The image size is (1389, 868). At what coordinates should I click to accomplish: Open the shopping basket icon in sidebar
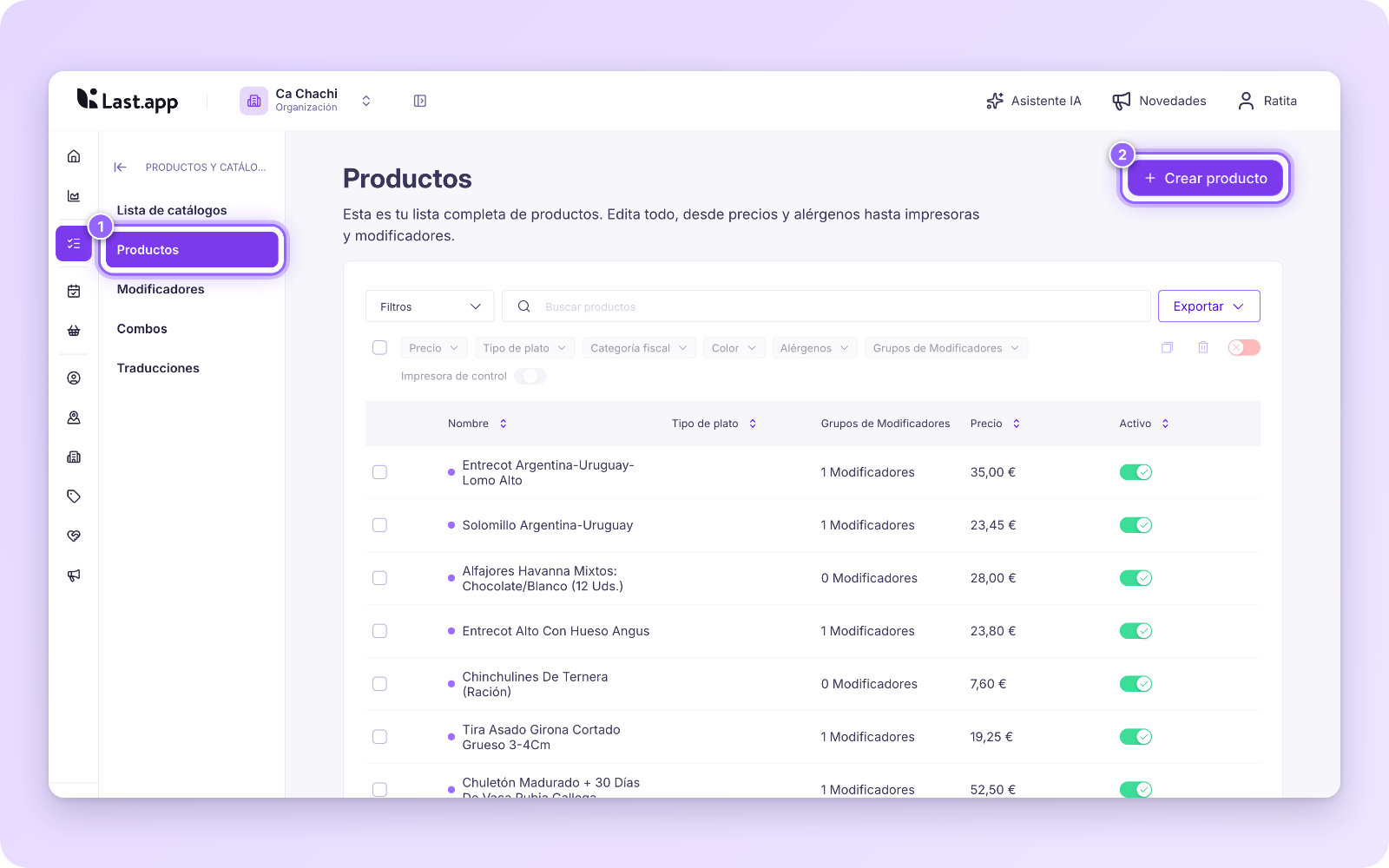pyautogui.click(x=74, y=331)
